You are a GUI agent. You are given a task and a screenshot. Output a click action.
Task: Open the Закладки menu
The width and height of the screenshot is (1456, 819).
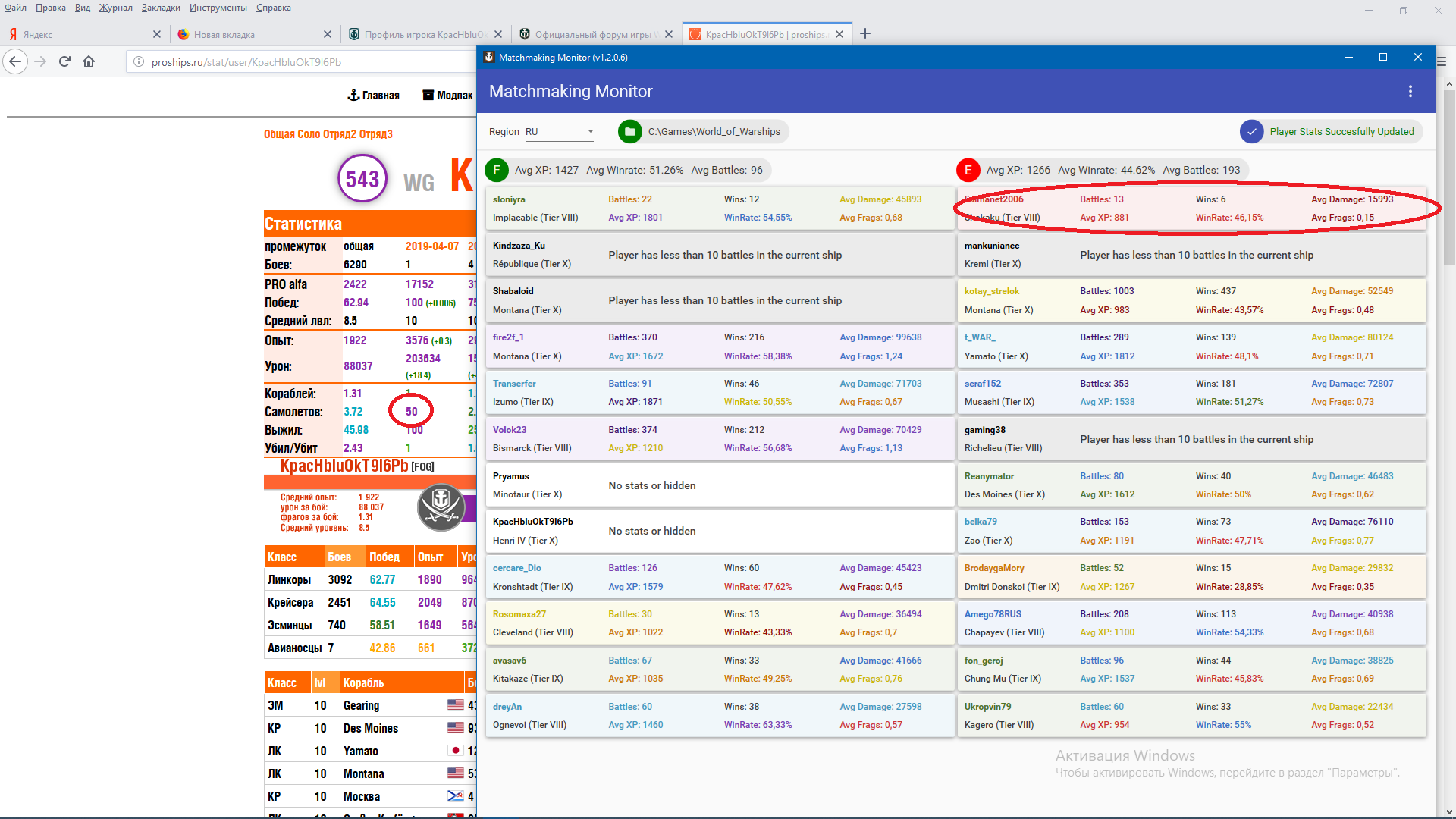point(161,8)
